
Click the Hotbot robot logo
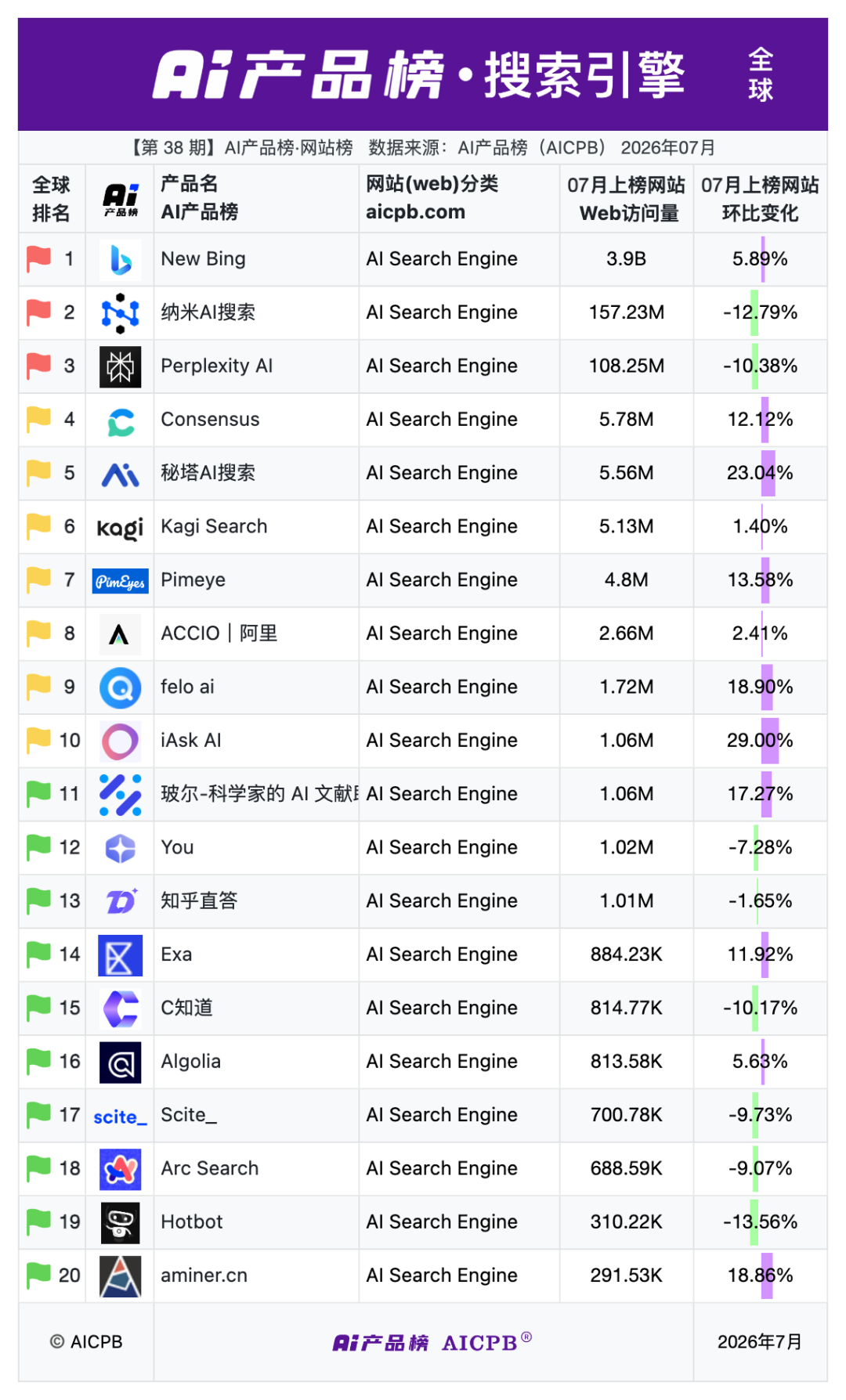[121, 1223]
